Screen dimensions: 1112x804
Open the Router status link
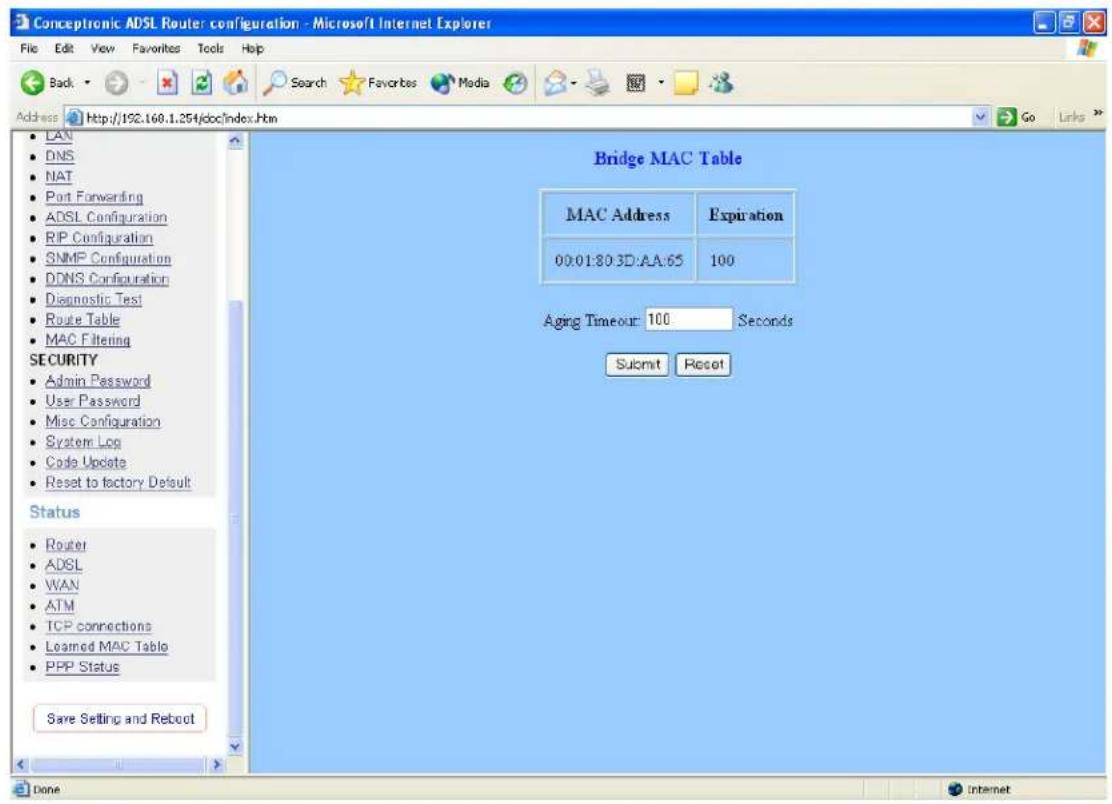[66, 545]
